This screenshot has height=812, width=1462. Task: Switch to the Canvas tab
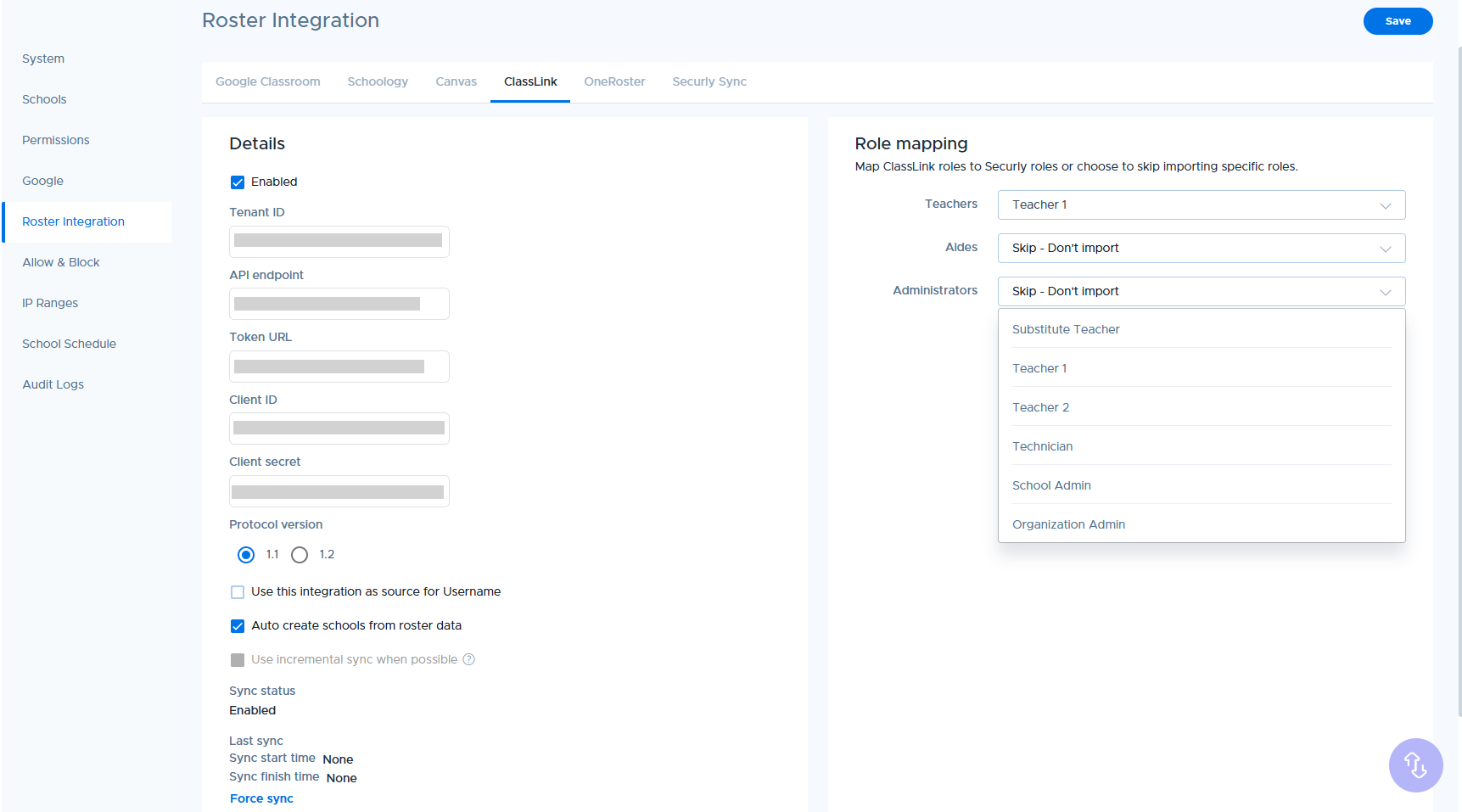tap(457, 81)
